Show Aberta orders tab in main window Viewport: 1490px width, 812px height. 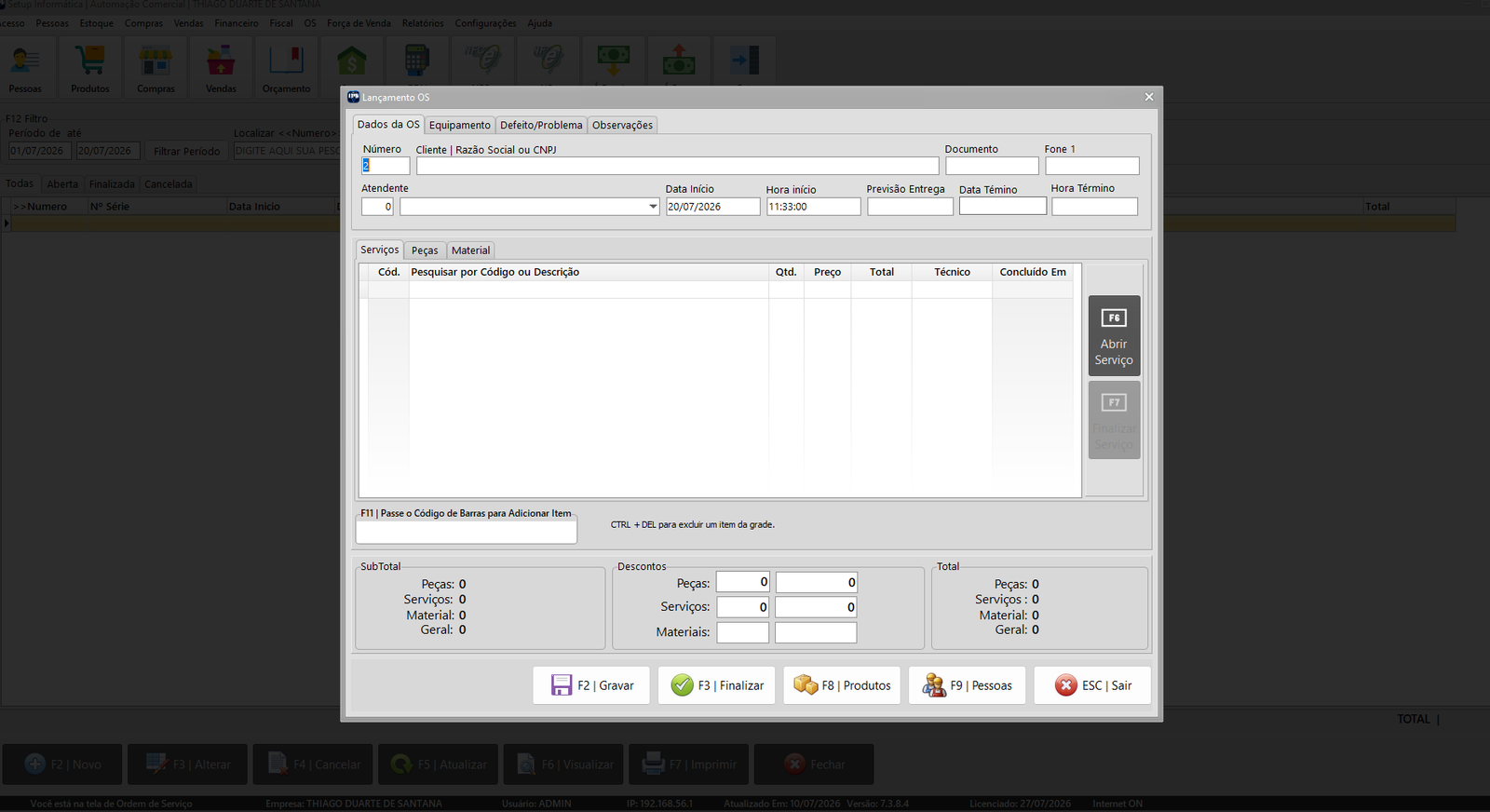[x=62, y=184]
